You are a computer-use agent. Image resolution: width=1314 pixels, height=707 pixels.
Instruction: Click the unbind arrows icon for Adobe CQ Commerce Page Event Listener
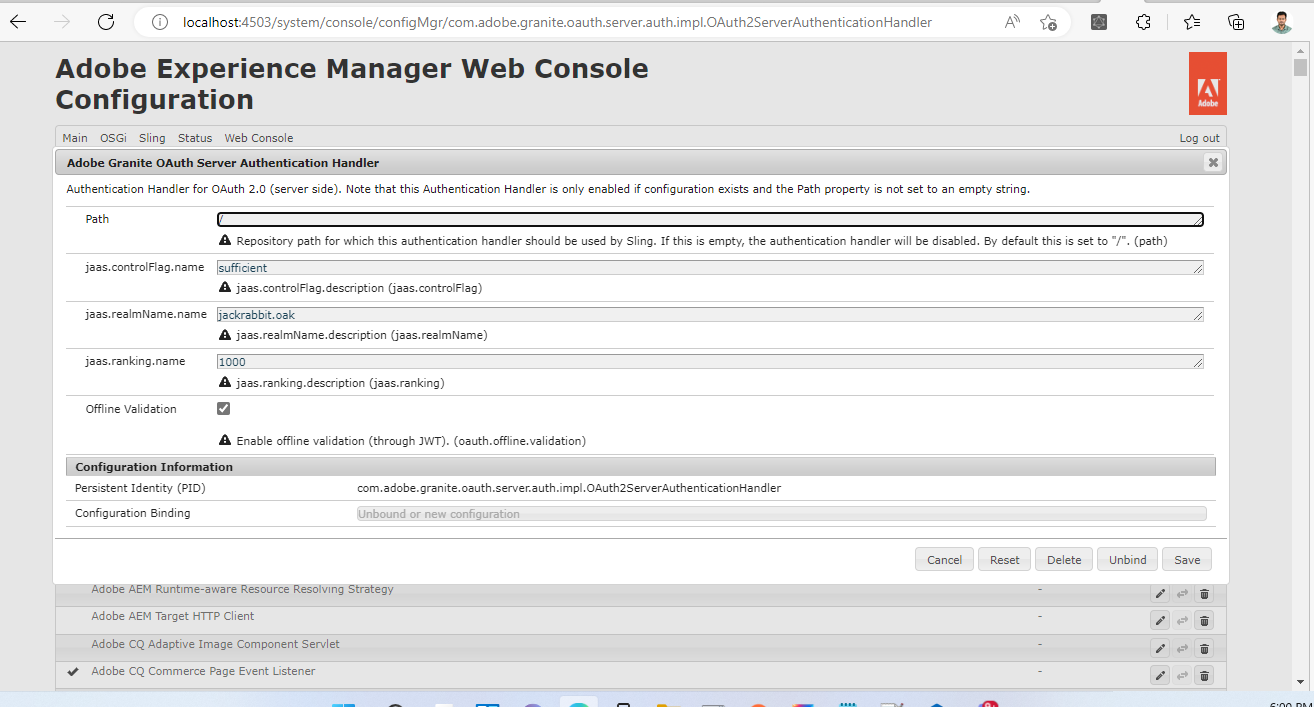[1182, 675]
